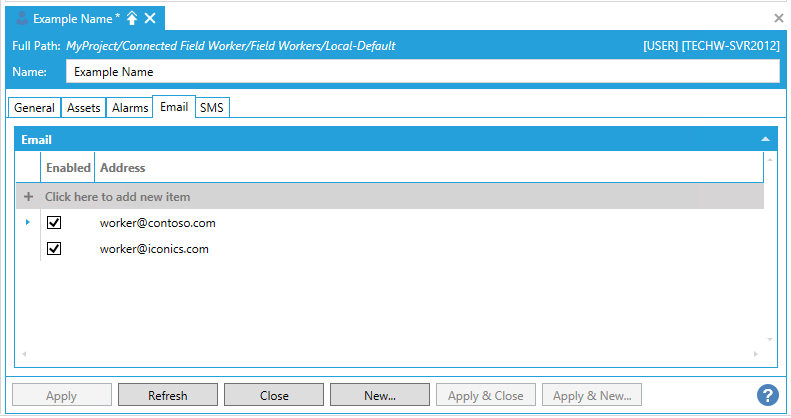The height and width of the screenshot is (418, 791).
Task: Click inside the Name input field
Action: coord(420,71)
